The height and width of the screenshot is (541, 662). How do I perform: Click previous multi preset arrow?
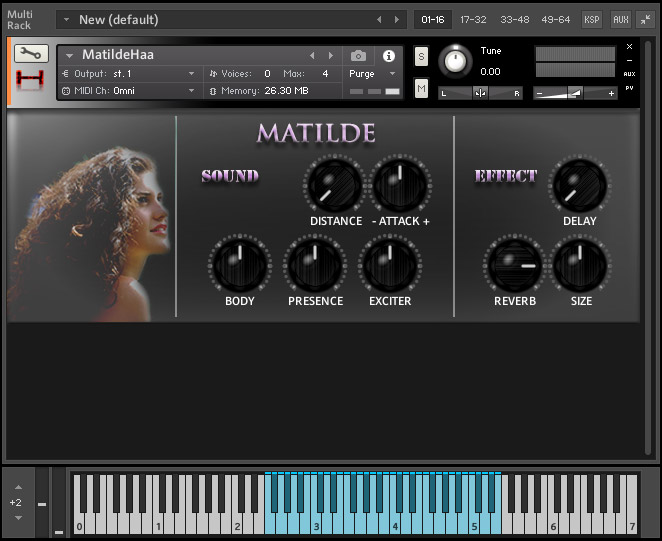[x=379, y=19]
